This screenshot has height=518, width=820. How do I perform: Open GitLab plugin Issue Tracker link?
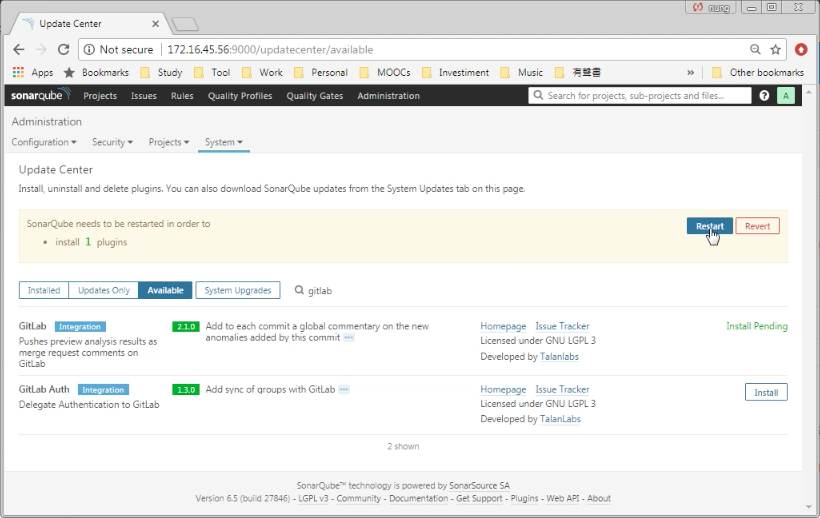pyautogui.click(x=562, y=326)
